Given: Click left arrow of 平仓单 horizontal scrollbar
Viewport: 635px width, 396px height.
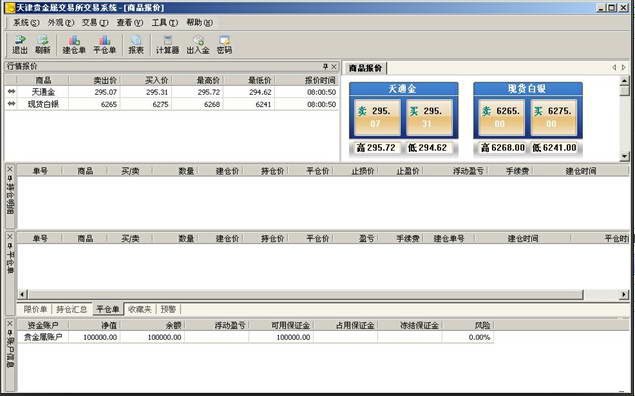Looking at the screenshot, I should tap(23, 294).
